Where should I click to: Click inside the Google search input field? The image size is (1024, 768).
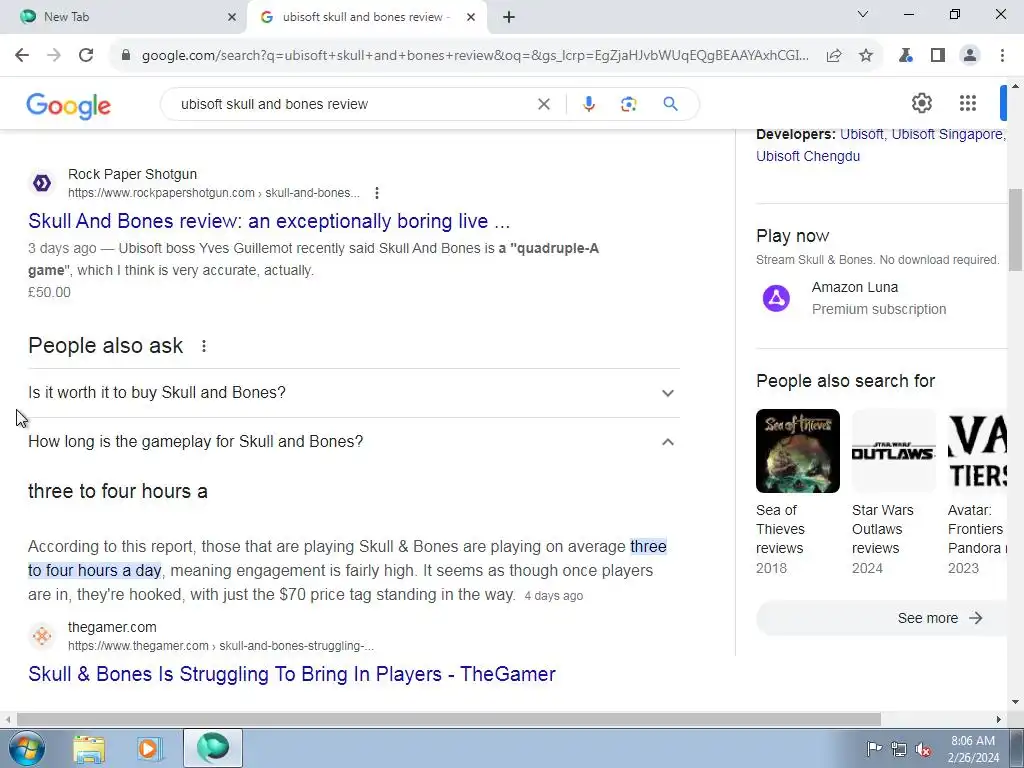click(353, 104)
